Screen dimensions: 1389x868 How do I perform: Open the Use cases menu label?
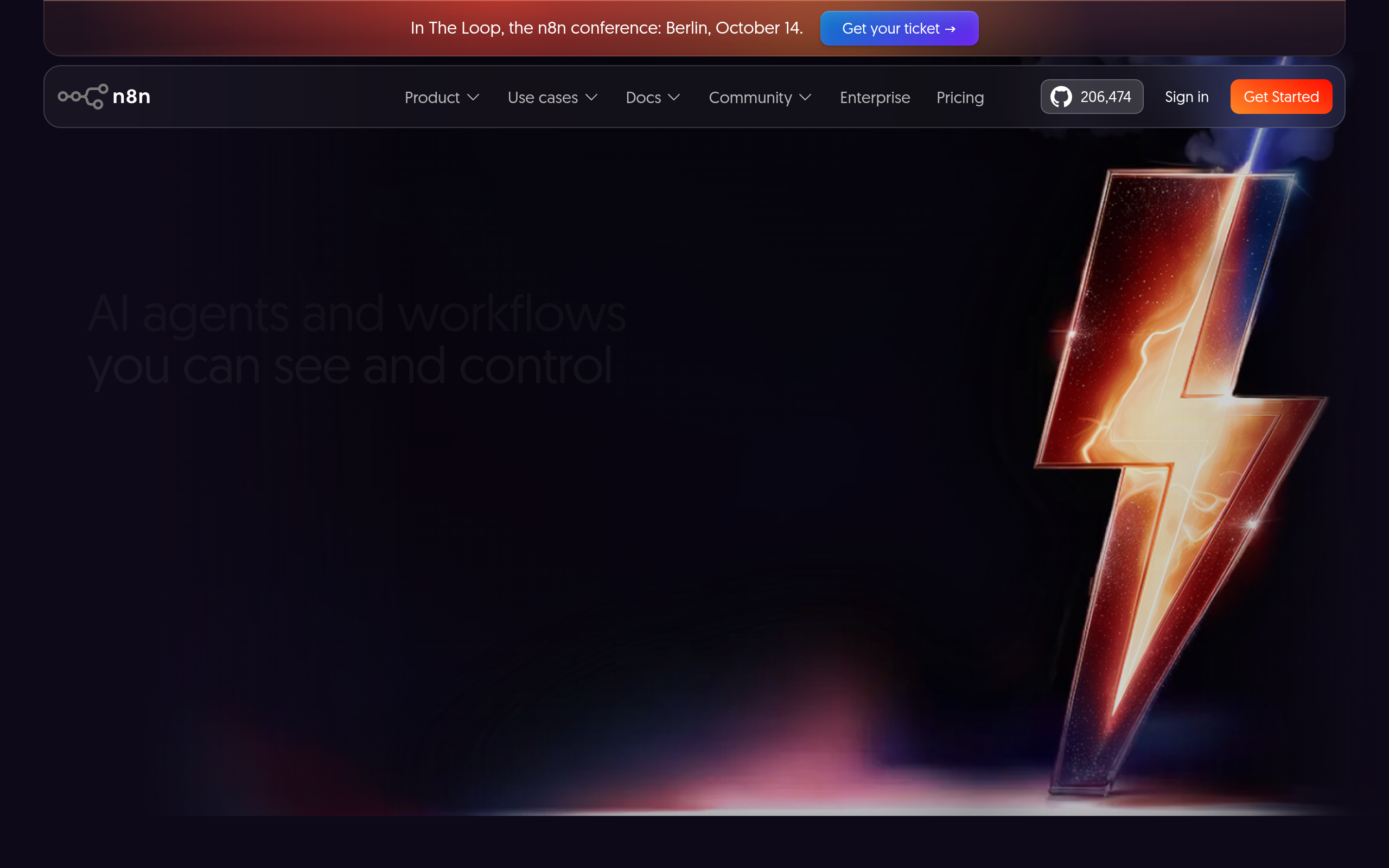point(543,98)
